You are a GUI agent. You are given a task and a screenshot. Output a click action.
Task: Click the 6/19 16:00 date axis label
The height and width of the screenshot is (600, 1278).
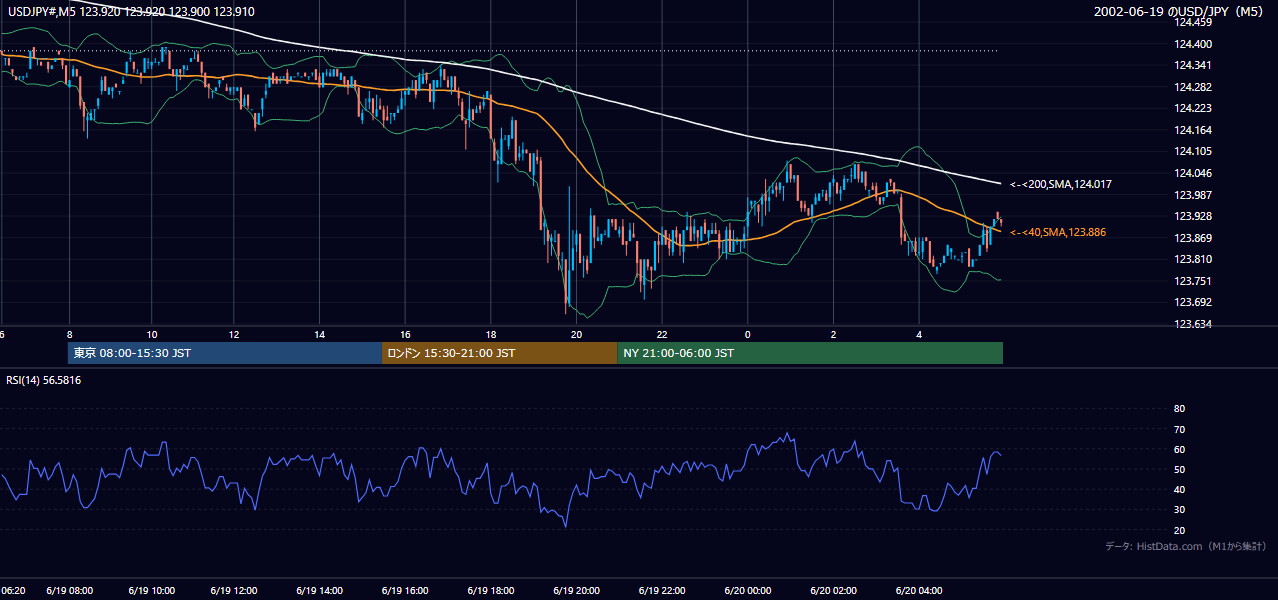[x=406, y=590]
